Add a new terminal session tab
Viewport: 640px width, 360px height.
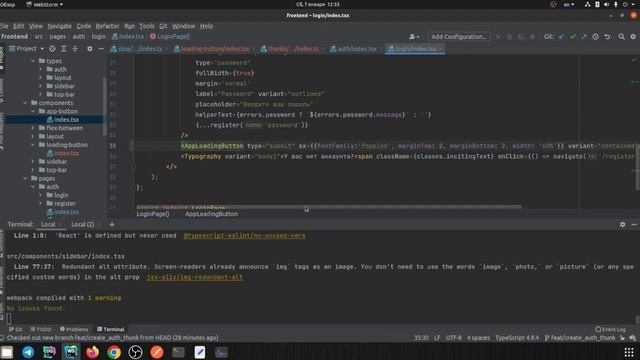point(112,224)
